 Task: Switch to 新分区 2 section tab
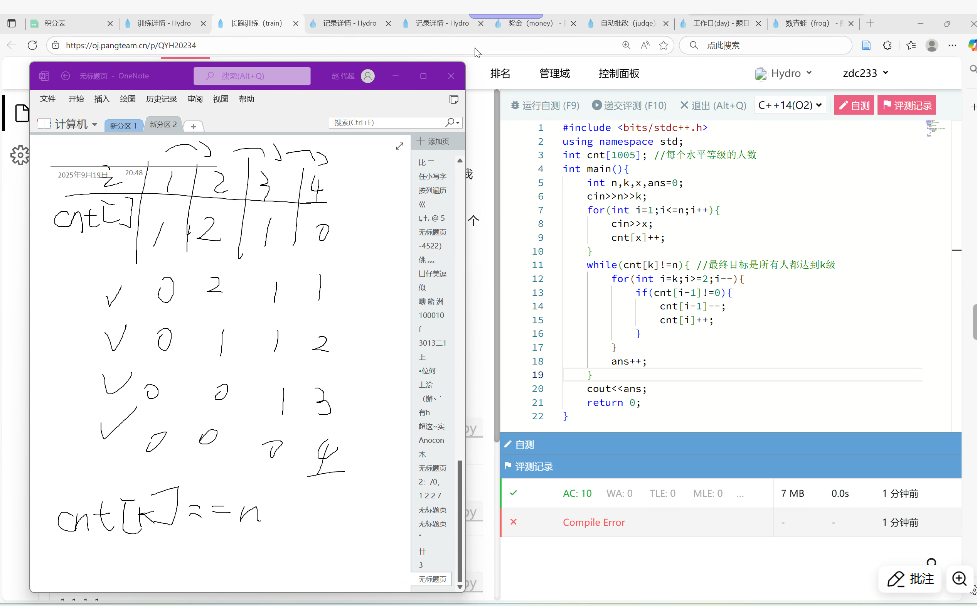click(x=162, y=125)
